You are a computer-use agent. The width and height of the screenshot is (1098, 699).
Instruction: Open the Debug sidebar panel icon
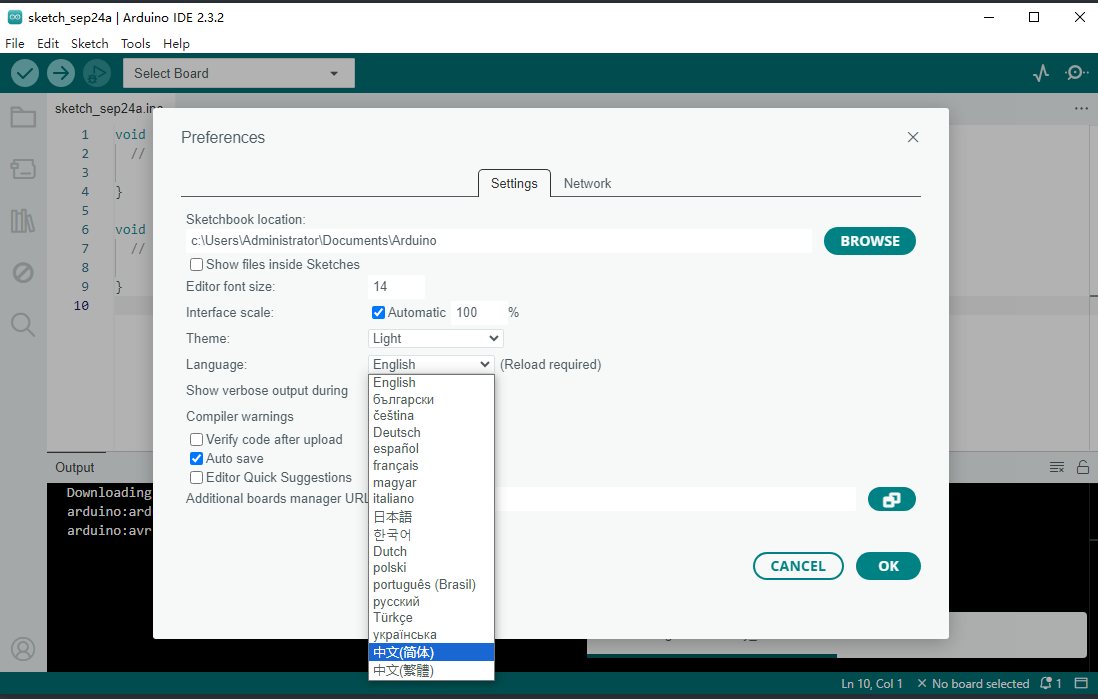coord(23,272)
